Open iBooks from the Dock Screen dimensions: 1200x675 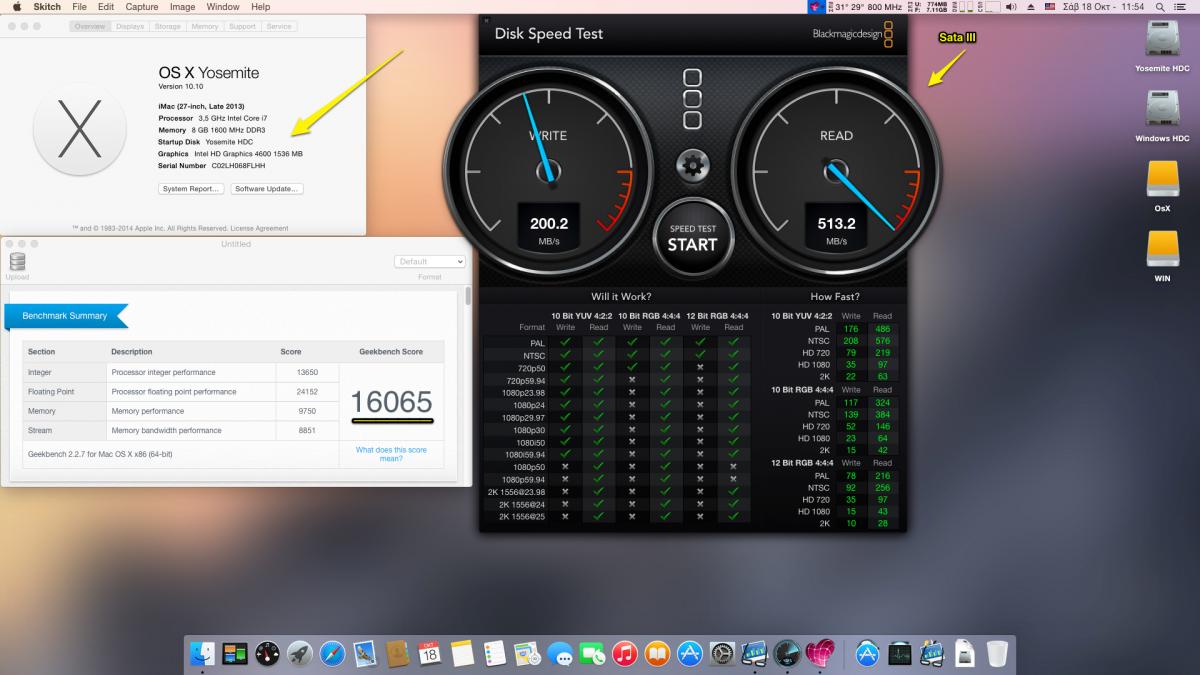657,654
